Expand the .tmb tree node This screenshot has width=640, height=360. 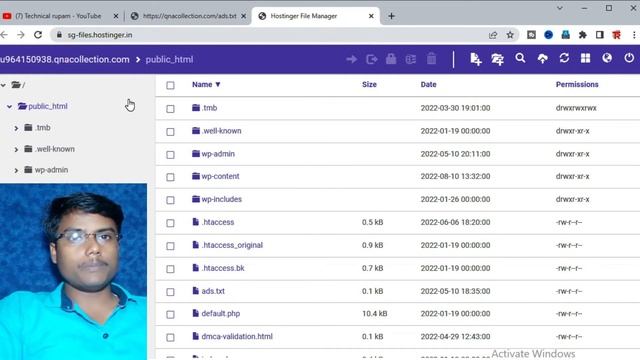click(x=16, y=128)
